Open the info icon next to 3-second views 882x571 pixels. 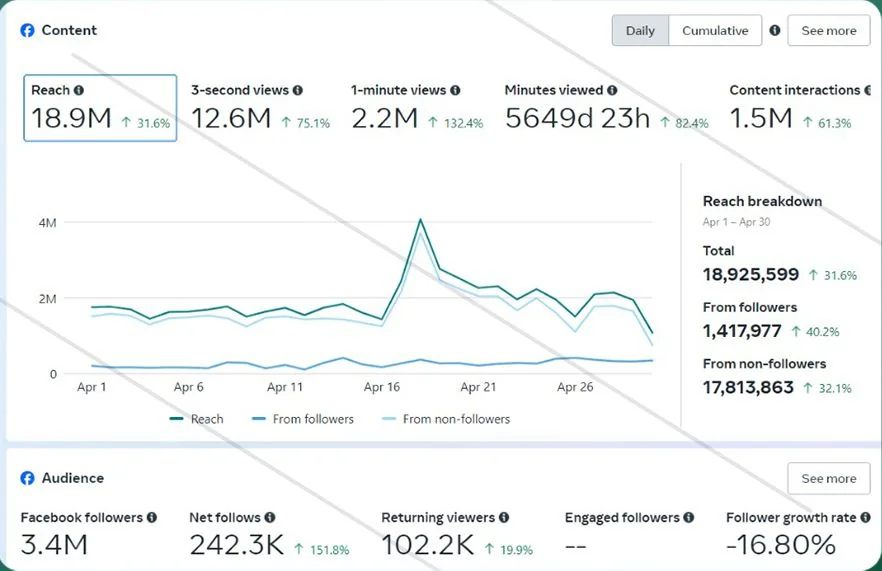point(298,90)
